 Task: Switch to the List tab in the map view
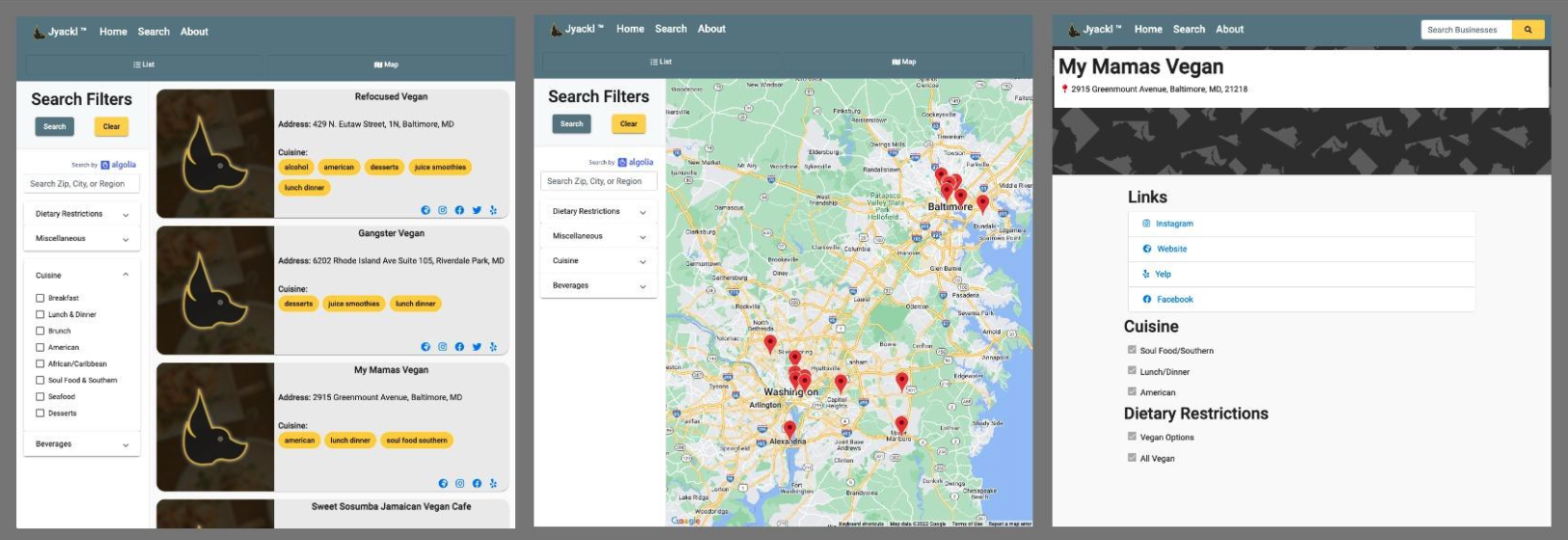661,62
